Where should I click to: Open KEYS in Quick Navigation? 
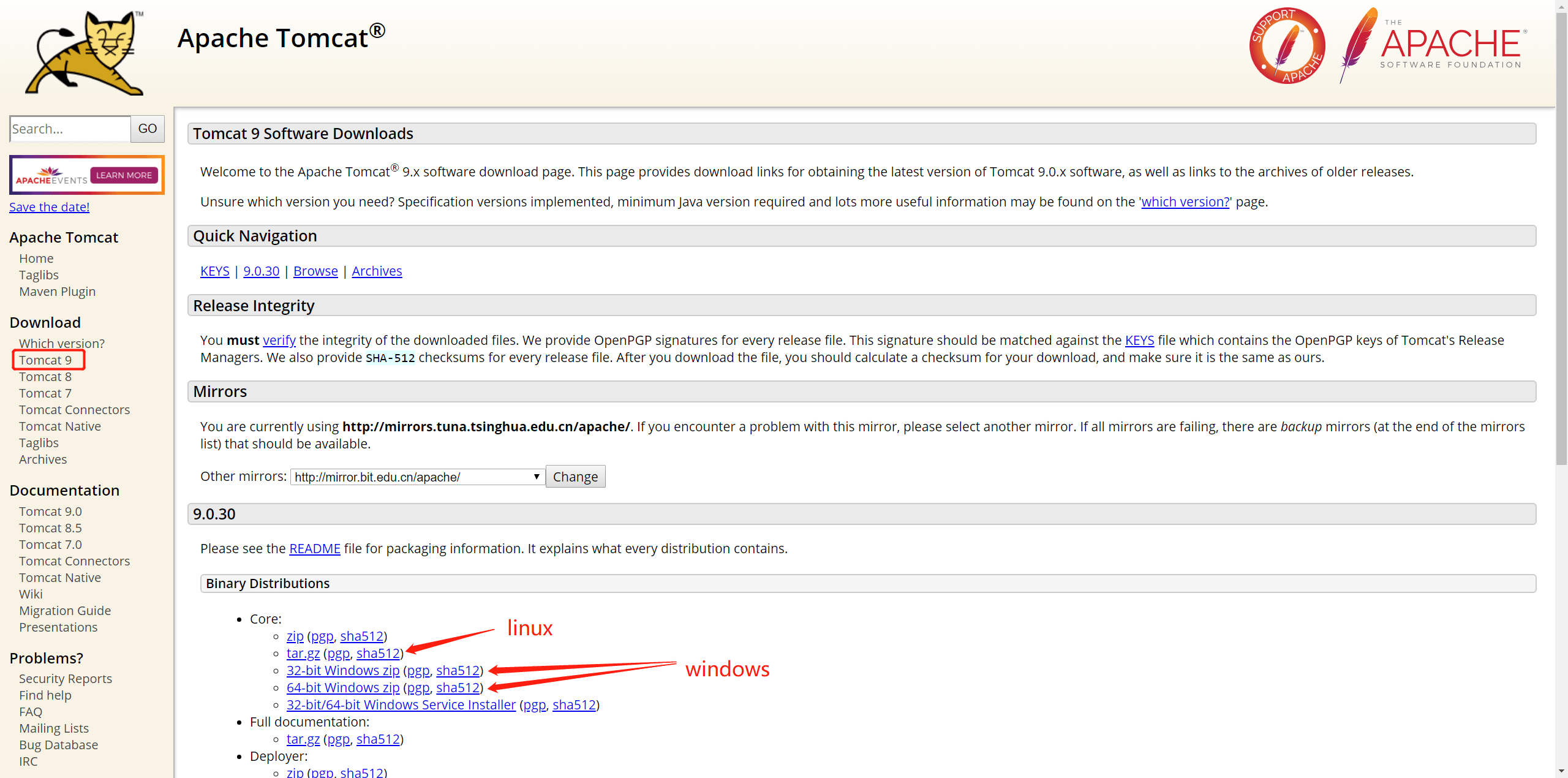click(x=215, y=271)
